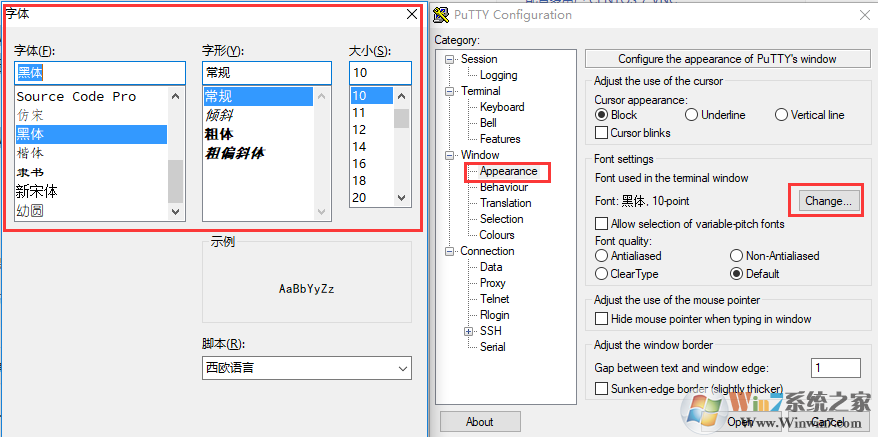The image size is (878, 437).
Task: Click the About button
Action: point(480,422)
